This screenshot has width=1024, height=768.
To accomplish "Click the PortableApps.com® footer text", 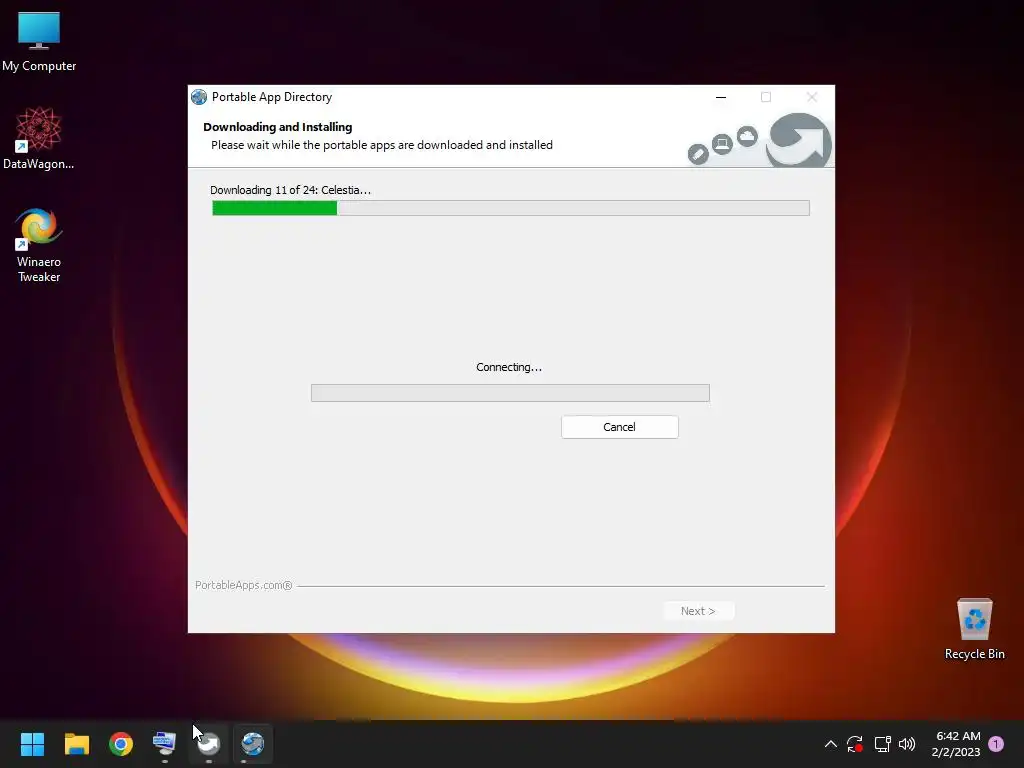I will point(244,585).
